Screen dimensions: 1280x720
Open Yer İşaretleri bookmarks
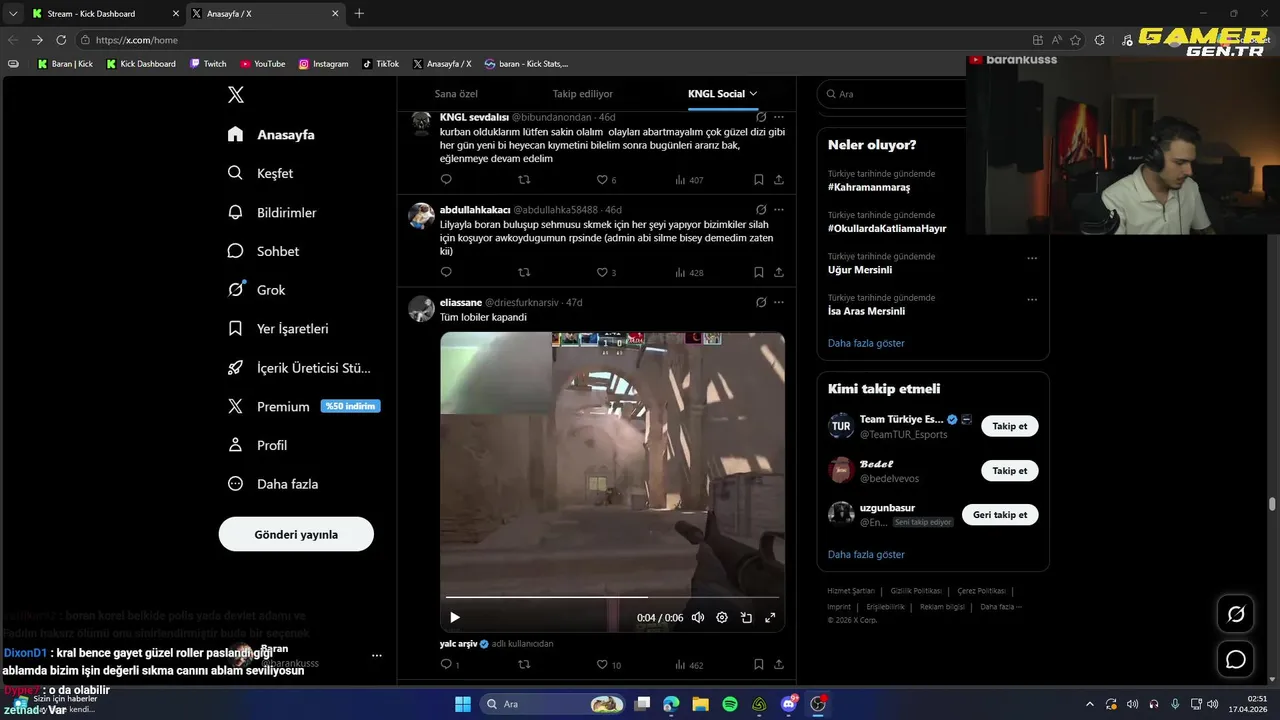coord(278,328)
